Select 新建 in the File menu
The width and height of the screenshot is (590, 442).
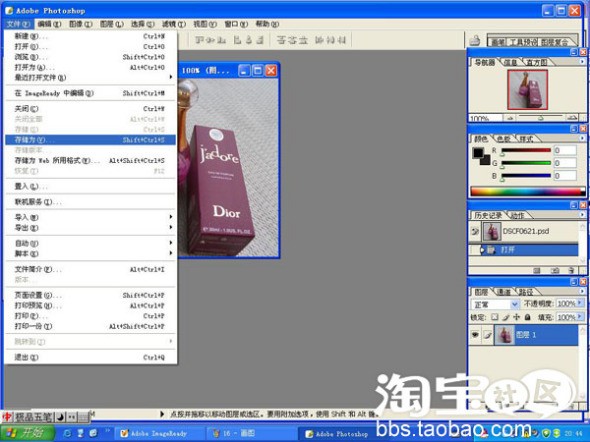tap(90, 36)
